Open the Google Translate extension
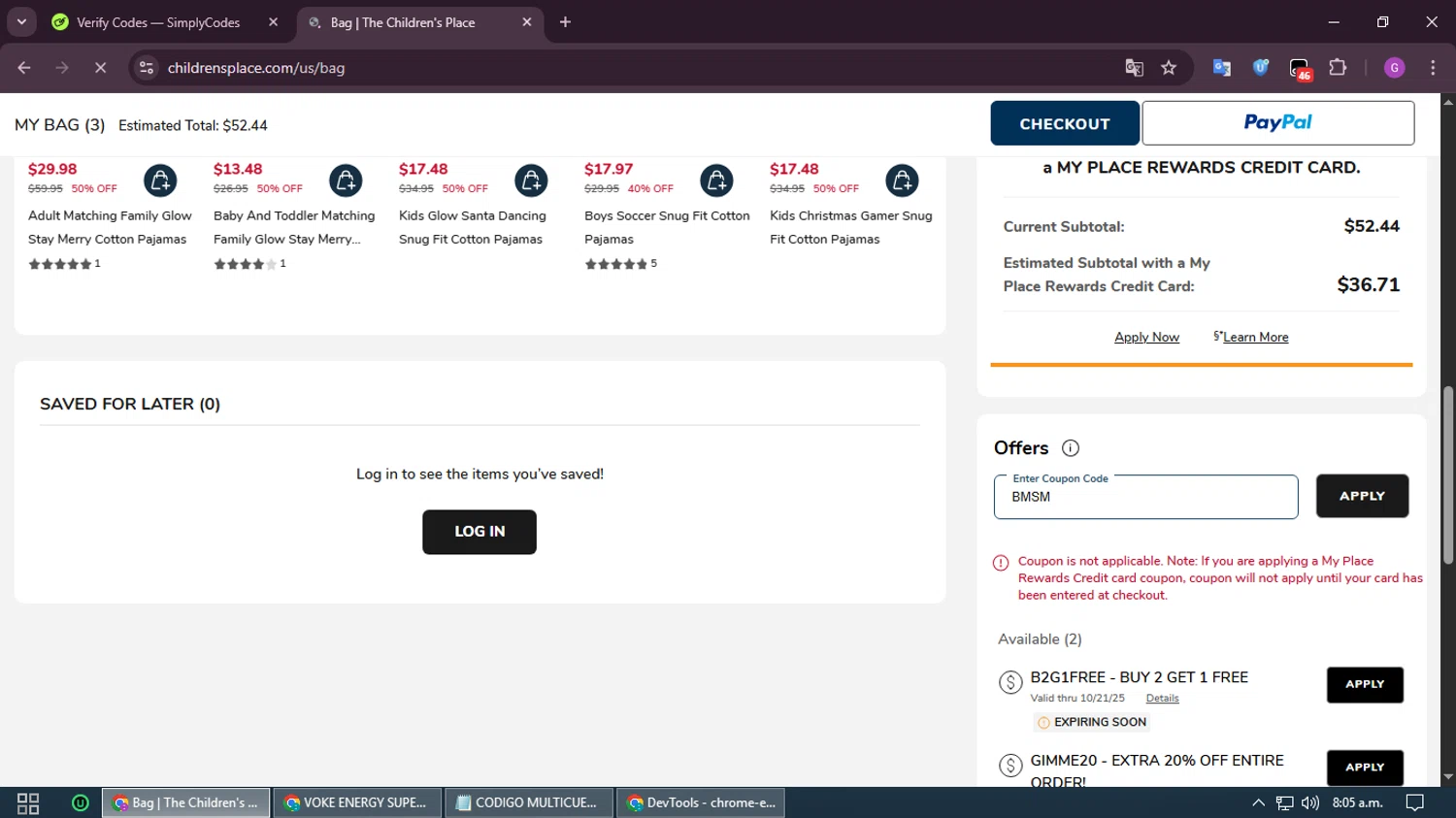Screen dimensions: 1456x818 [x=1222, y=68]
